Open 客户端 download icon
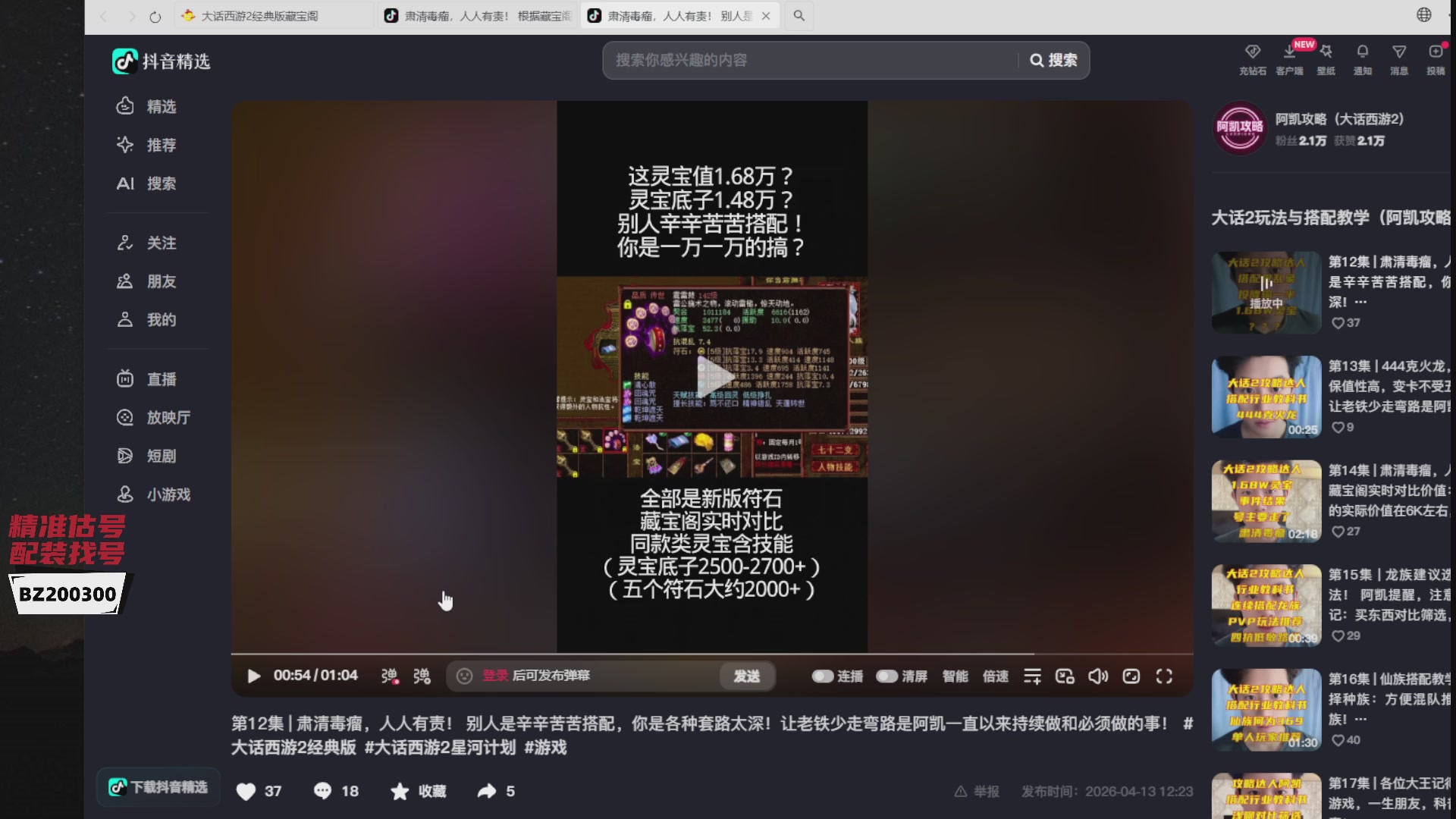 click(x=1289, y=59)
